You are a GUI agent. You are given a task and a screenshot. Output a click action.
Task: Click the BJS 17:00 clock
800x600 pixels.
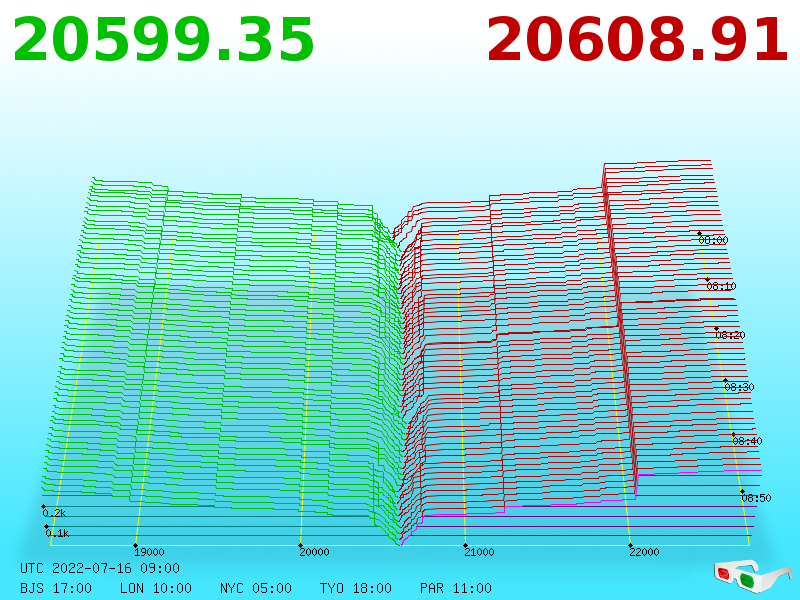[56, 589]
